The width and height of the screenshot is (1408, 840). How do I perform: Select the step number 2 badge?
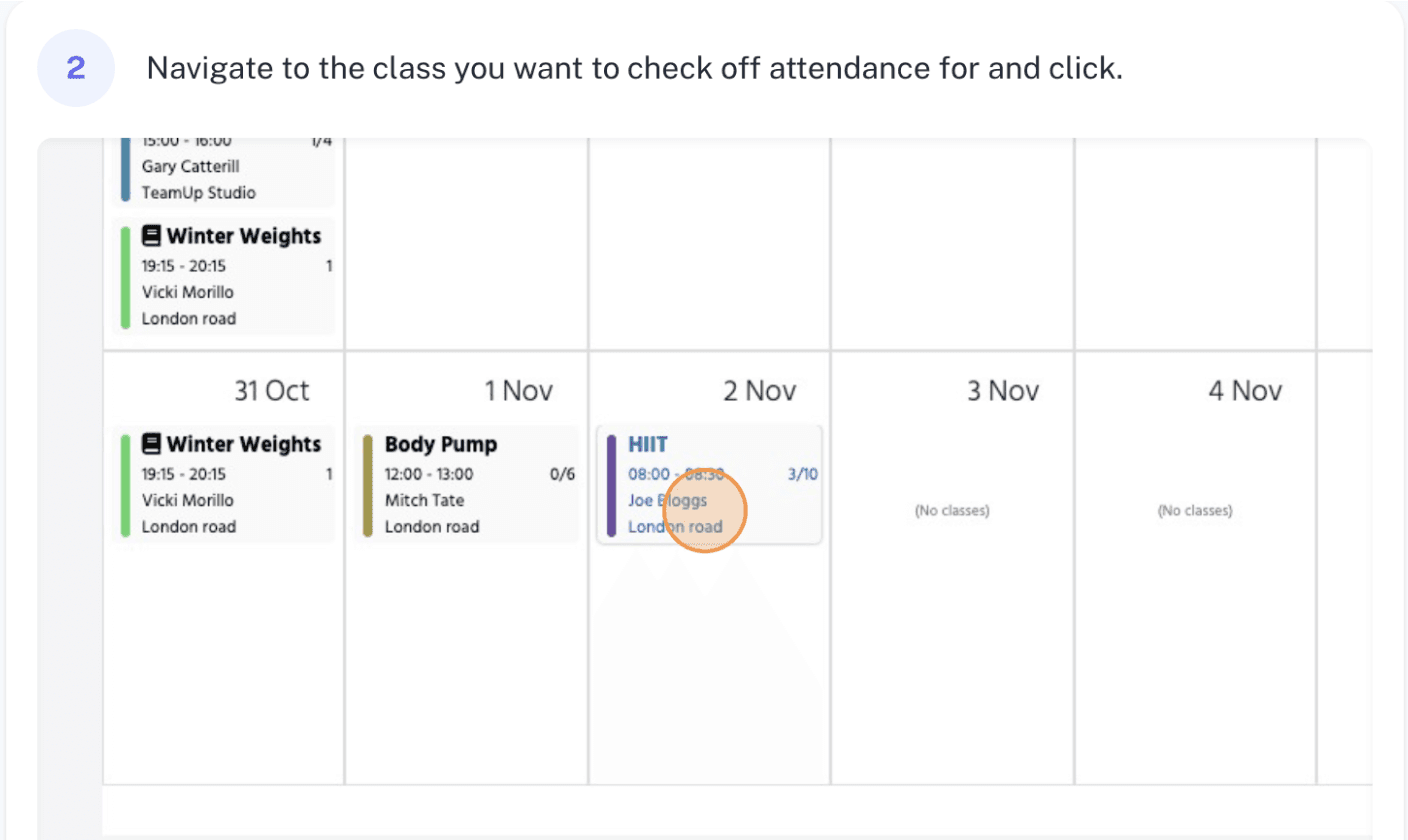tap(76, 68)
